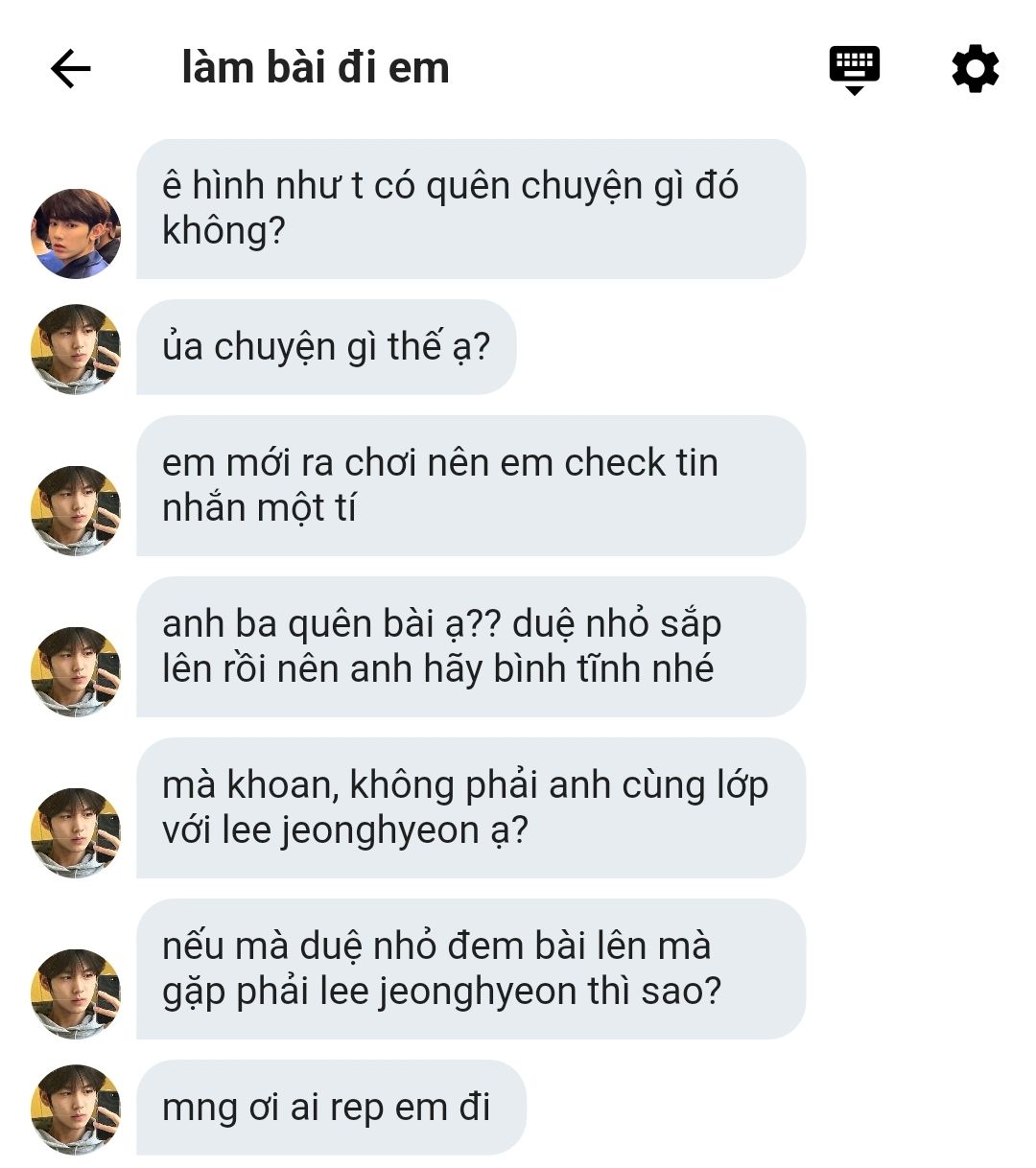Select message 'mà khoan, không phải anh'
Image resolution: width=1036 pixels, height=1168 pixels.
coord(471,807)
